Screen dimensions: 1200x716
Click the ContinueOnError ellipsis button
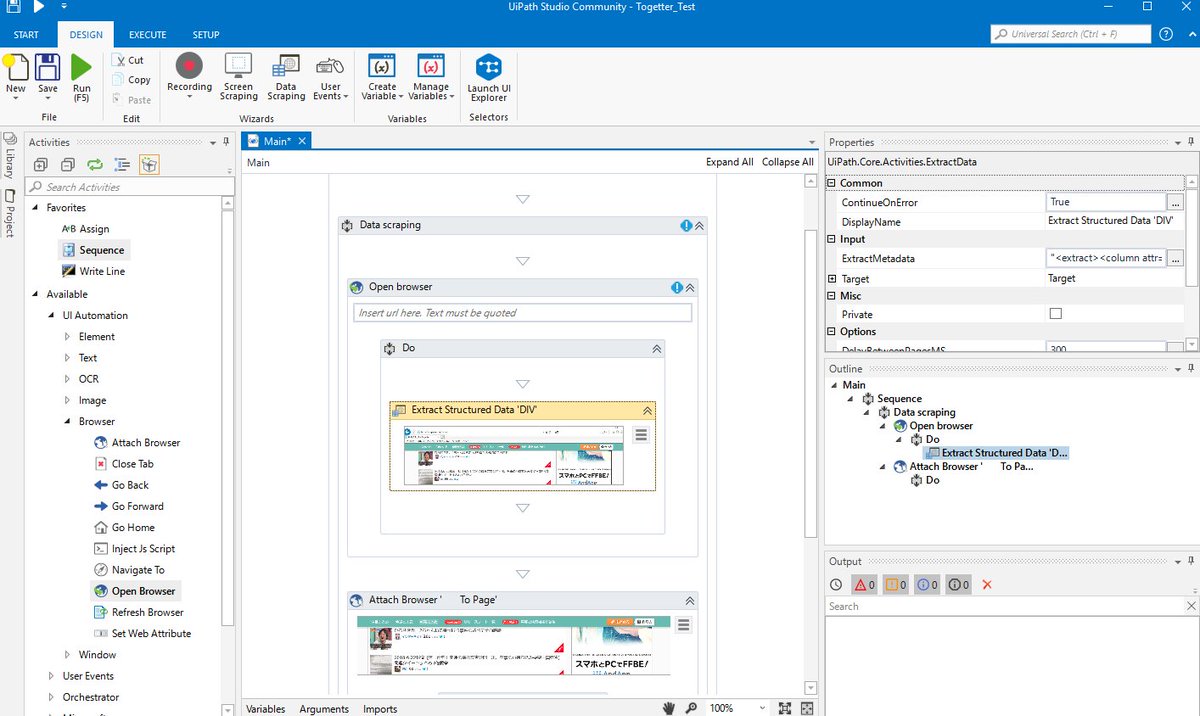point(1175,202)
